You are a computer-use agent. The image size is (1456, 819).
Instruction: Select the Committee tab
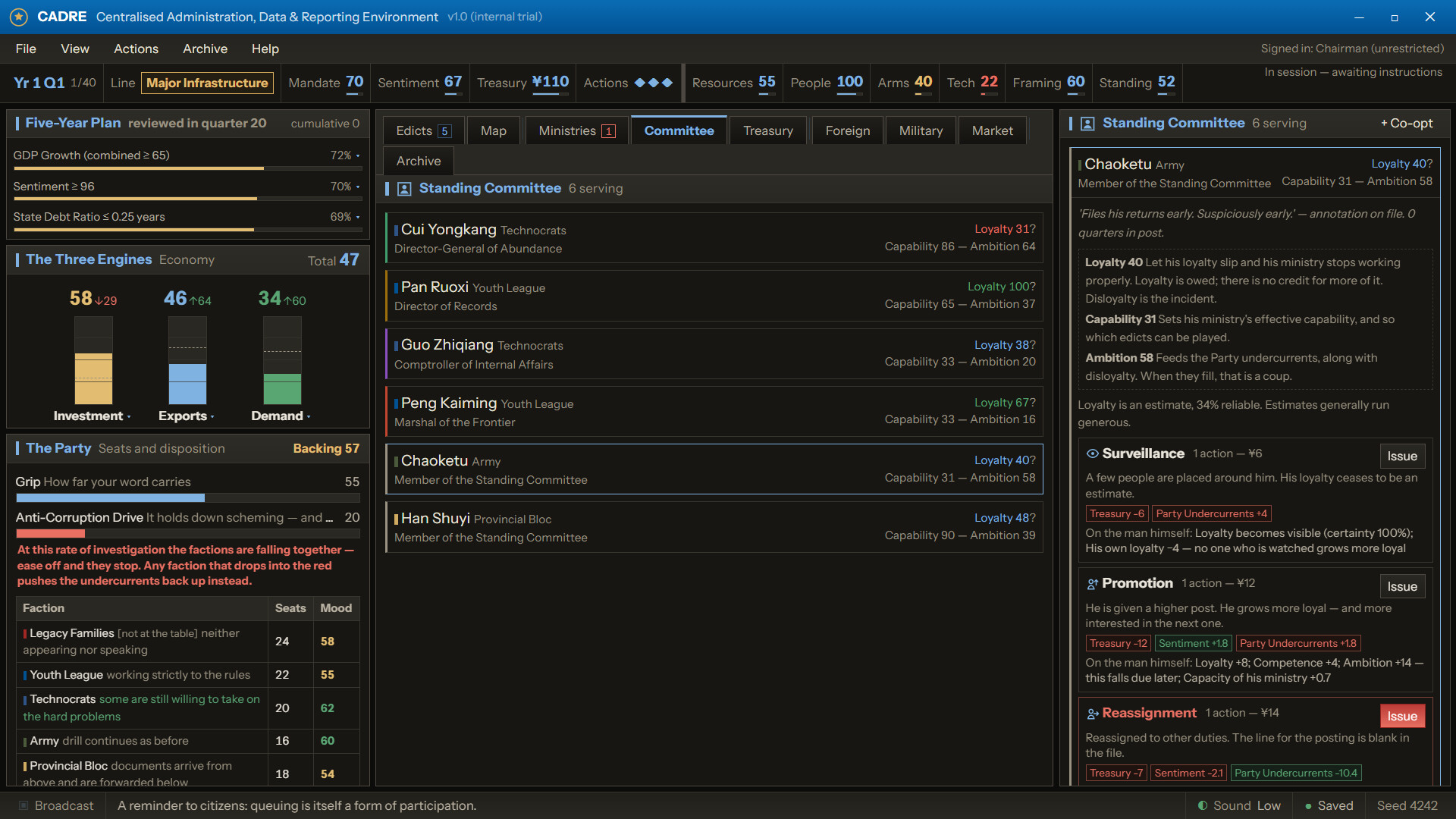679,130
